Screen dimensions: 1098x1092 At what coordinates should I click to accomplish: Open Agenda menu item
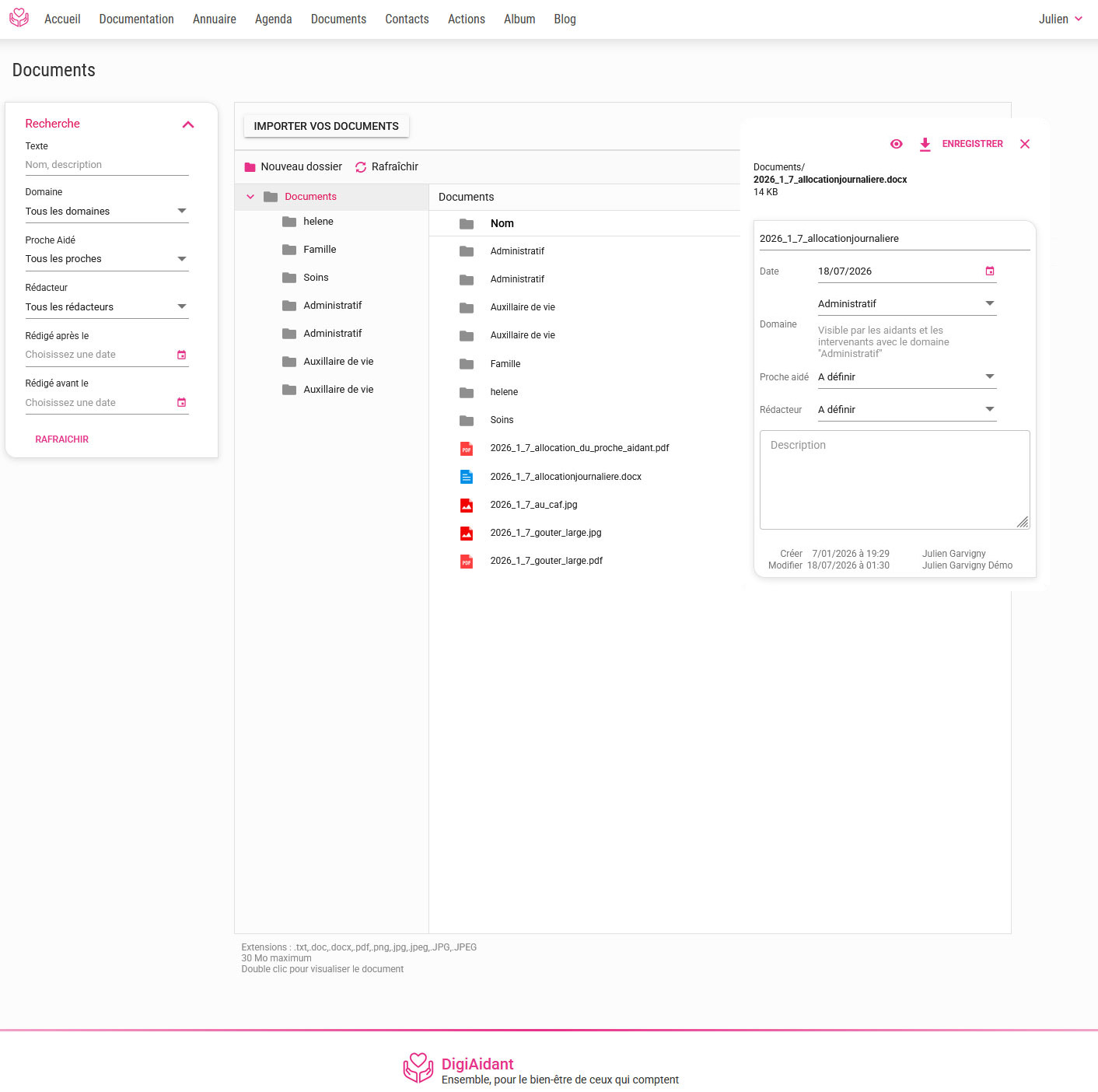pyautogui.click(x=274, y=19)
